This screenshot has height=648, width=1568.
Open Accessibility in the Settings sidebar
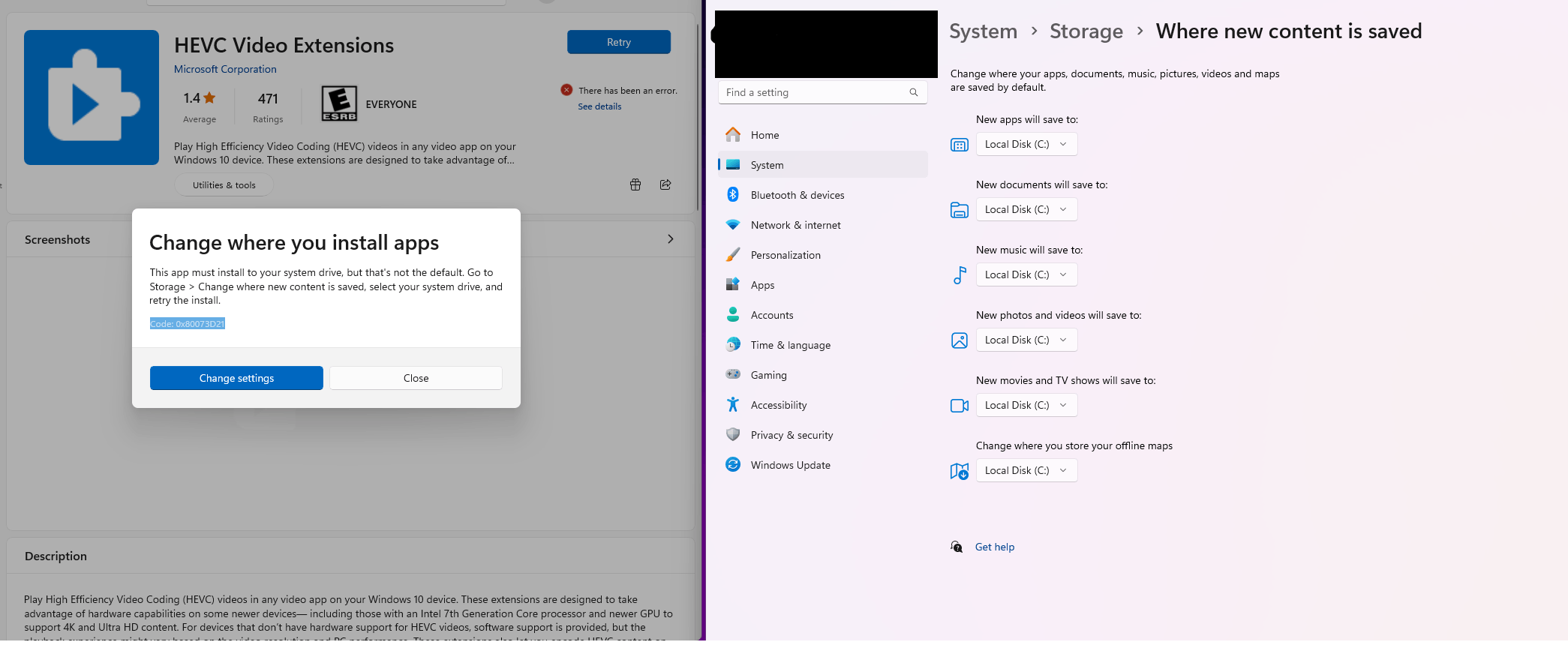pos(823,405)
